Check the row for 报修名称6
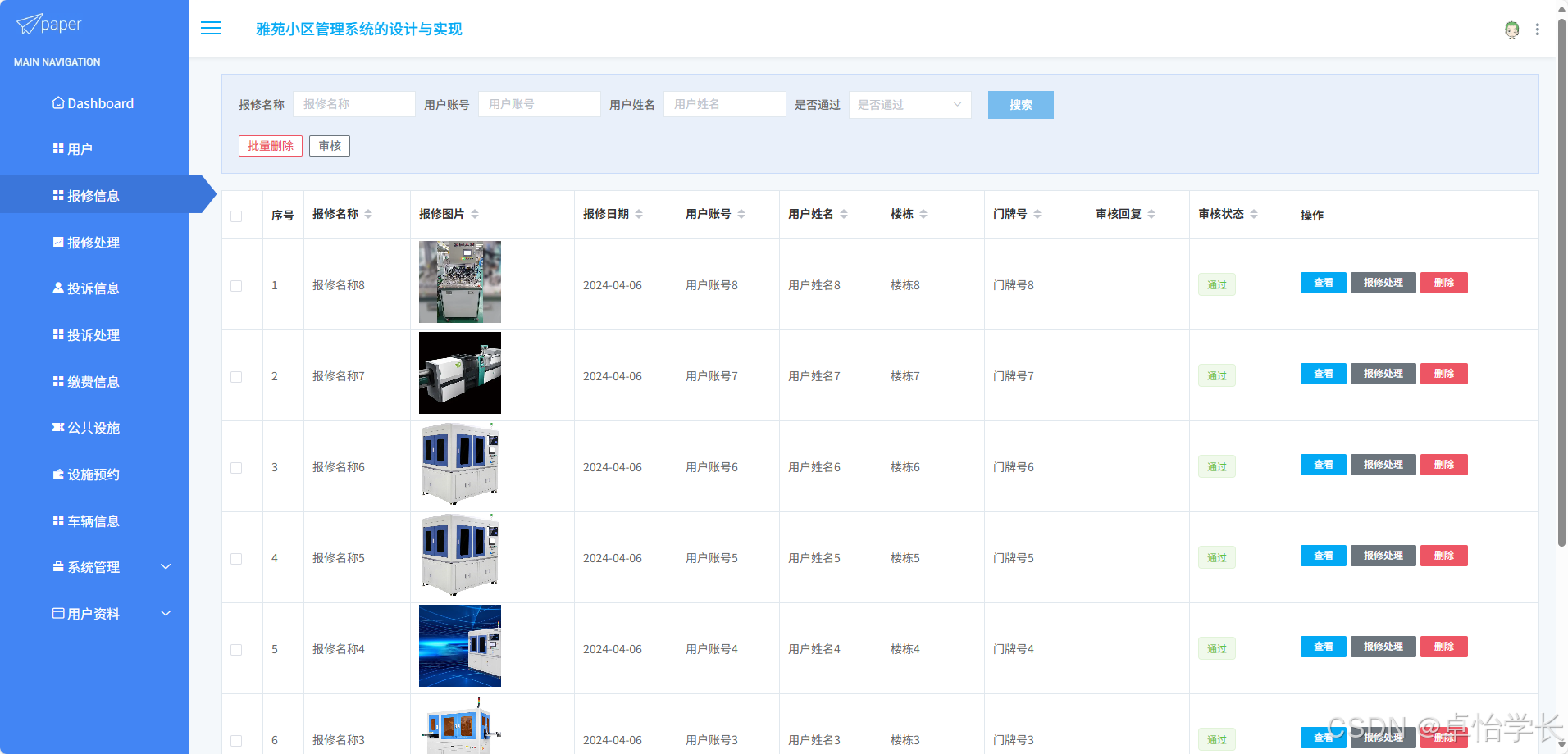 [x=236, y=468]
